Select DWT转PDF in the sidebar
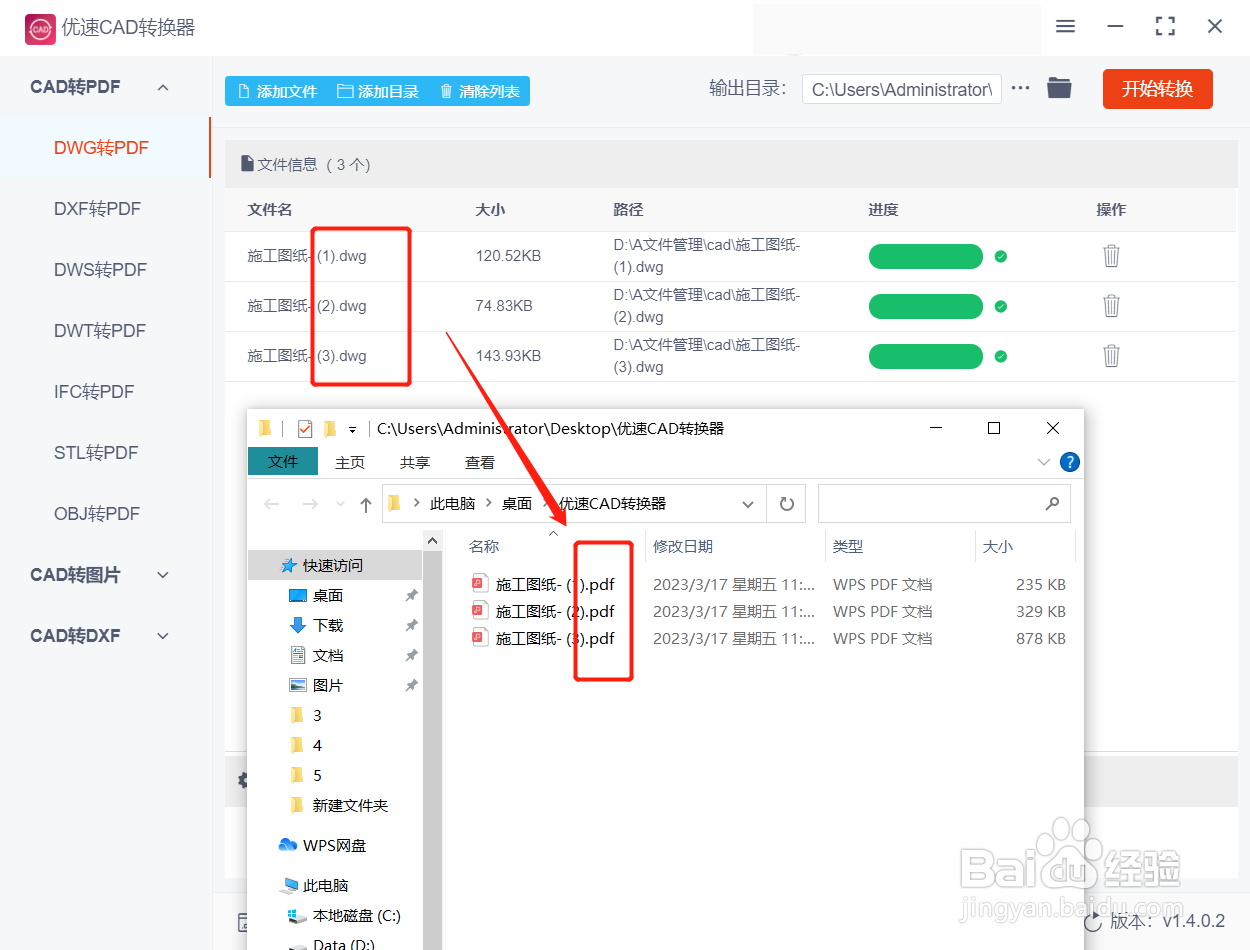 pos(100,331)
